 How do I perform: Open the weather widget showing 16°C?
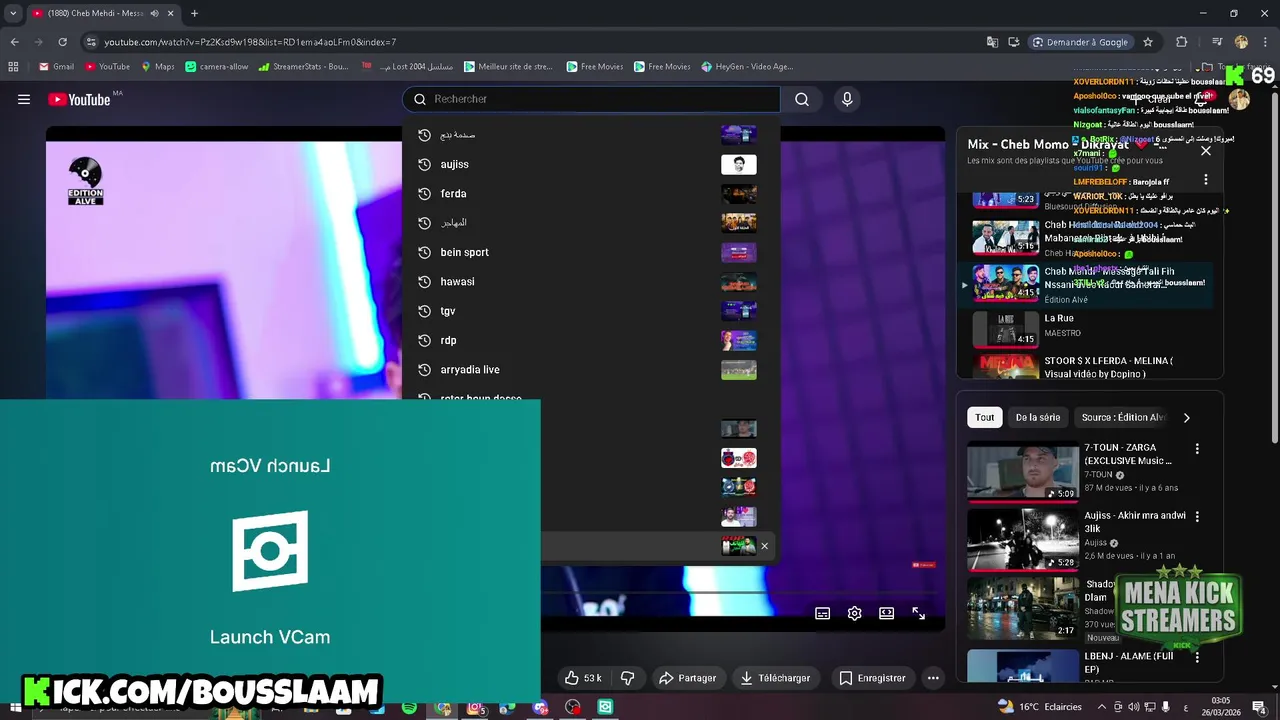1039,707
